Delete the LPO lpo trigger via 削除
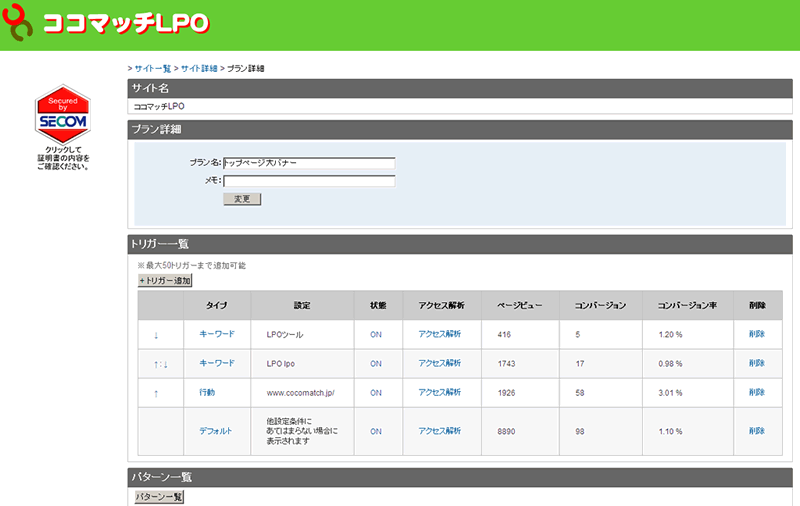800x506 pixels. [757, 363]
